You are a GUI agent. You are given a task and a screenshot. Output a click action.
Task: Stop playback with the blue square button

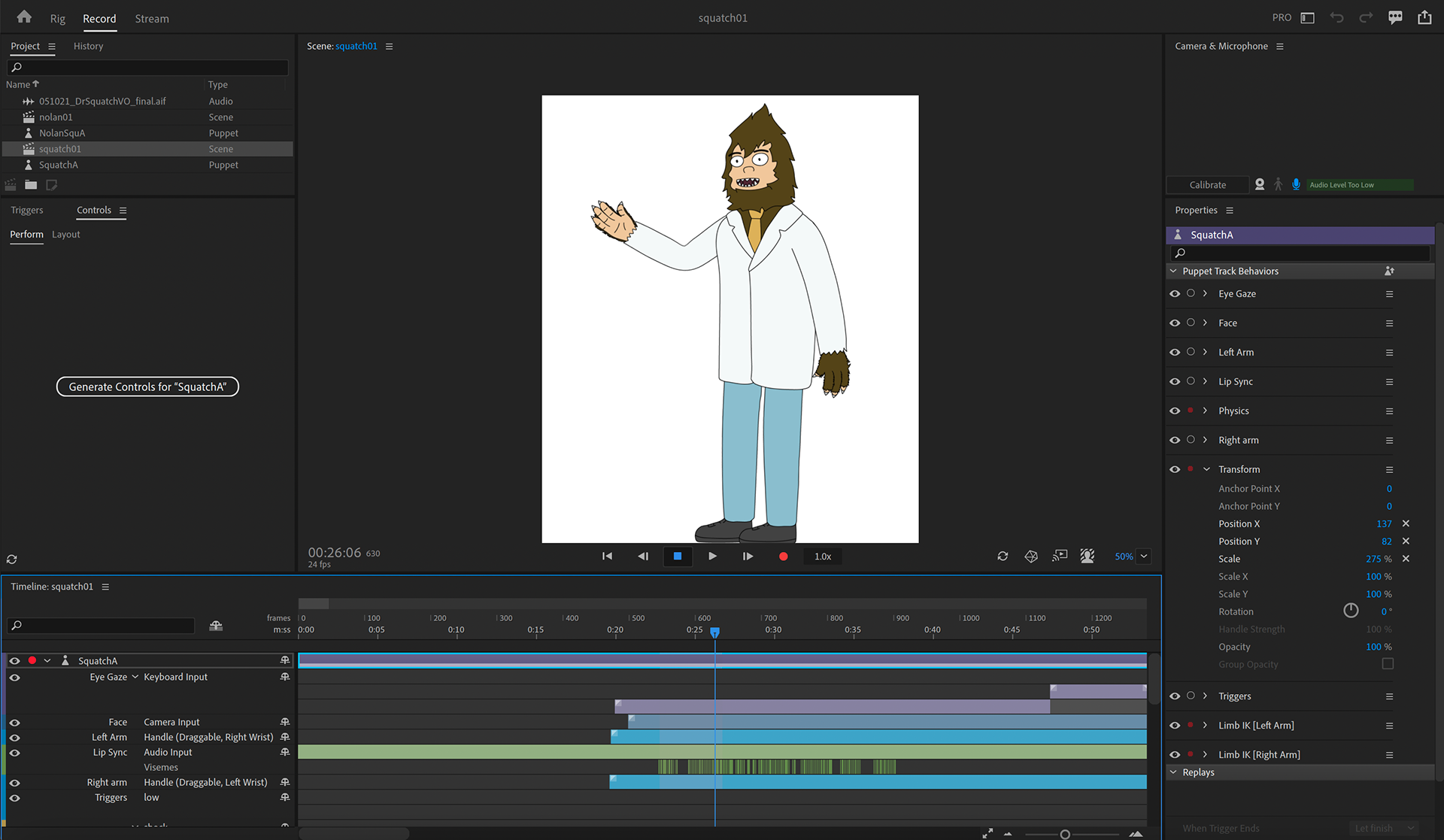coord(677,556)
